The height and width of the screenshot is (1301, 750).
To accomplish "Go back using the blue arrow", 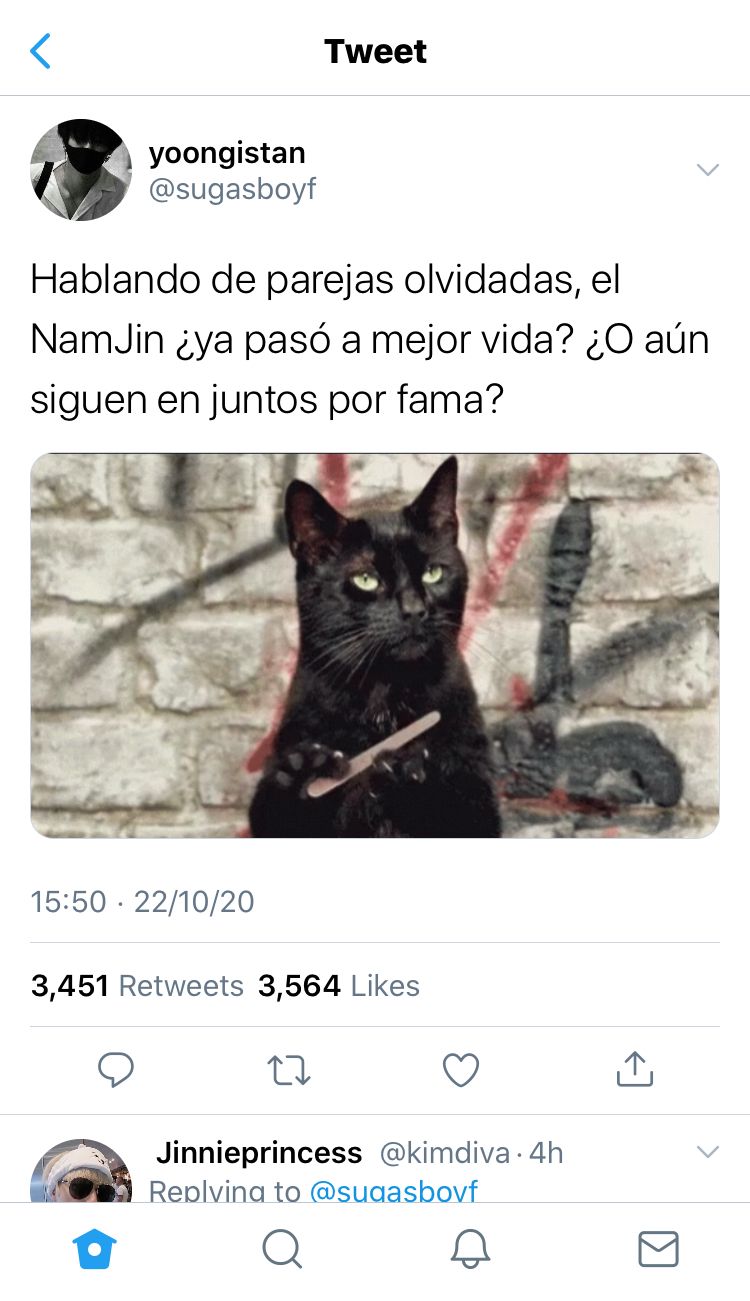I will (40, 51).
